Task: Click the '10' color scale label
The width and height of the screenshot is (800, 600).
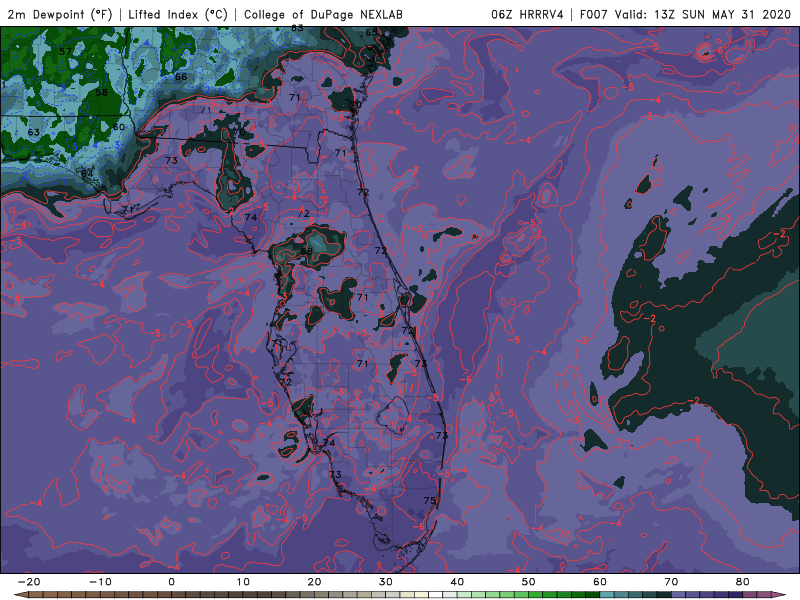Action: [x=243, y=582]
